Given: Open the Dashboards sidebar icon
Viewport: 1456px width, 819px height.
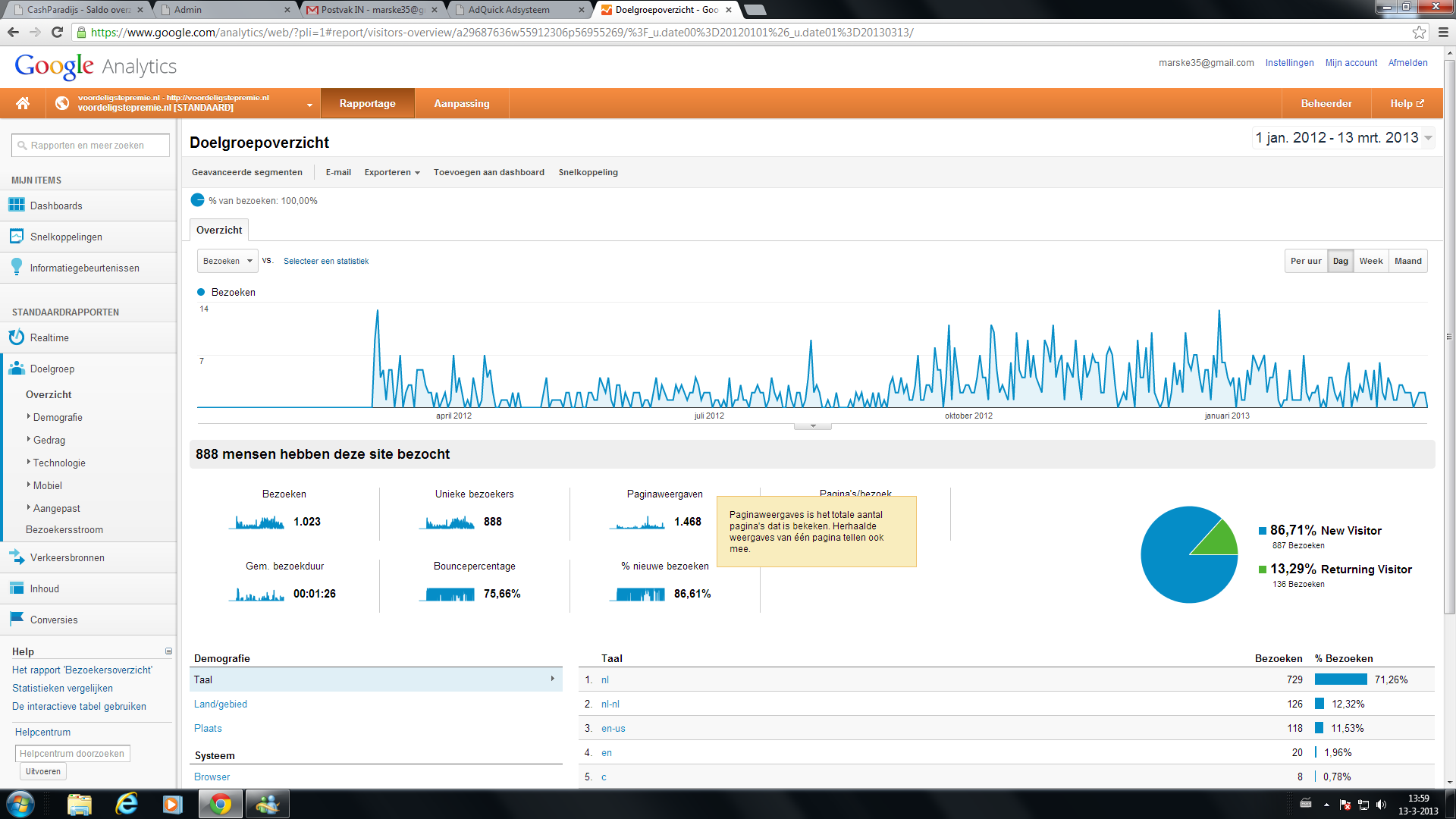Looking at the screenshot, I should pyautogui.click(x=16, y=205).
